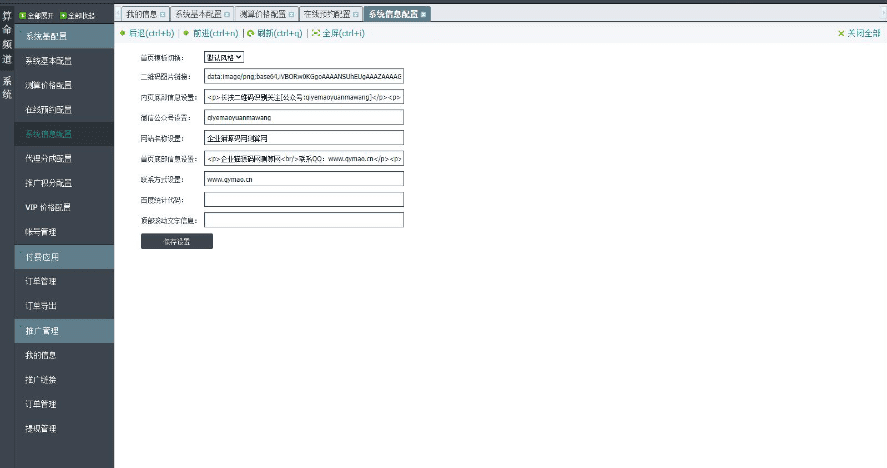Select the 系统 vertical channel in the far-left strip
The width and height of the screenshot is (887, 468).
(7, 88)
